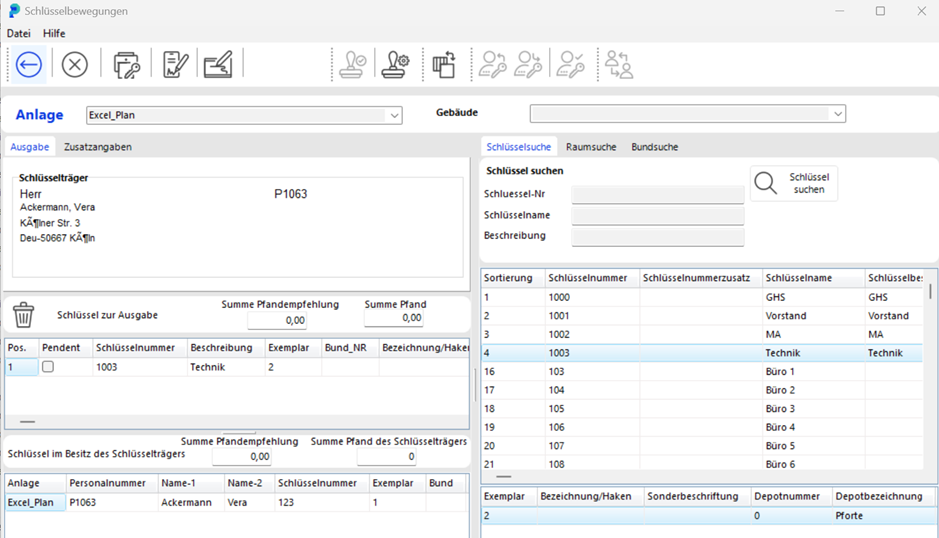
Task: Click the blue back arrow toolbar icon
Action: click(29, 65)
